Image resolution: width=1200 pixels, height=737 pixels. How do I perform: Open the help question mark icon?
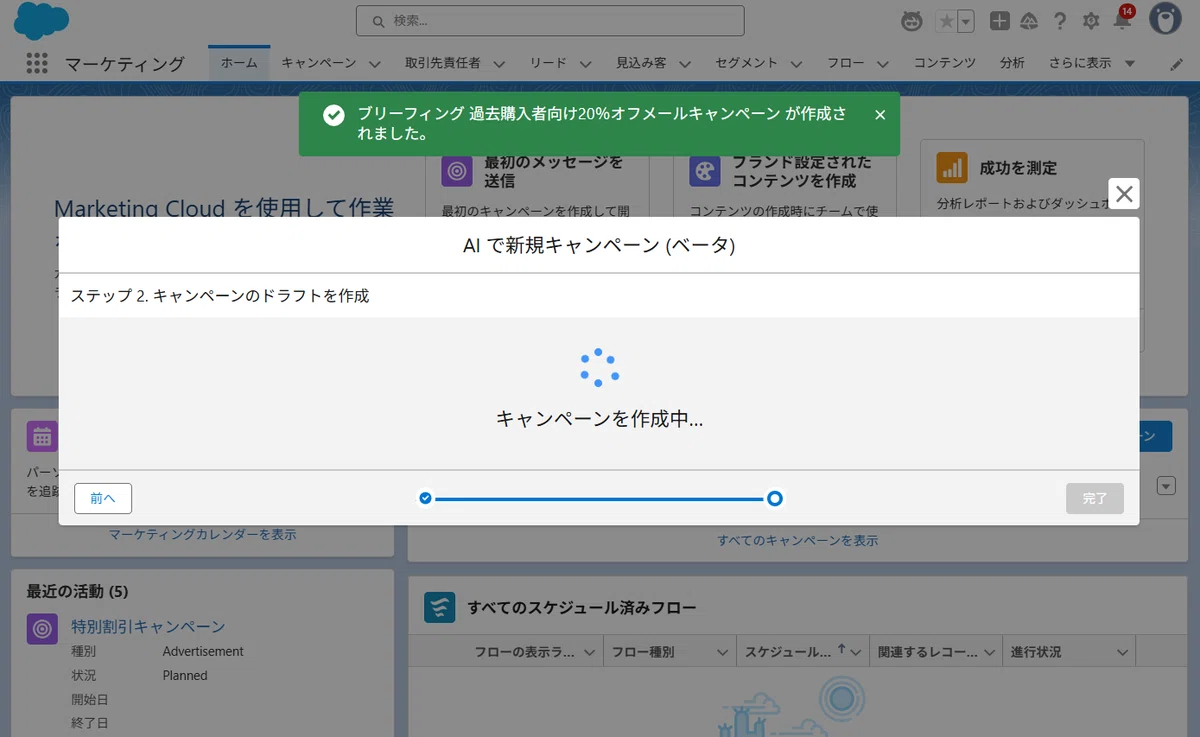[1060, 21]
